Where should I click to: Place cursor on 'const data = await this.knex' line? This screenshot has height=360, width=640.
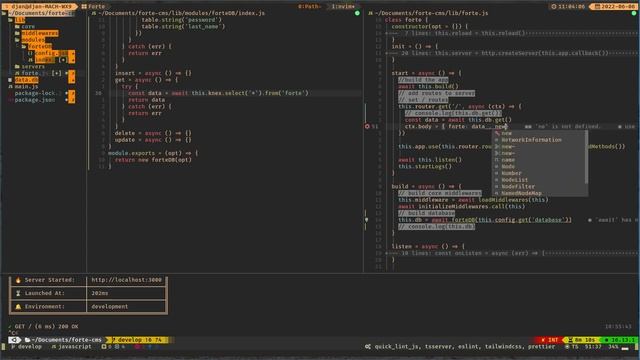218,93
